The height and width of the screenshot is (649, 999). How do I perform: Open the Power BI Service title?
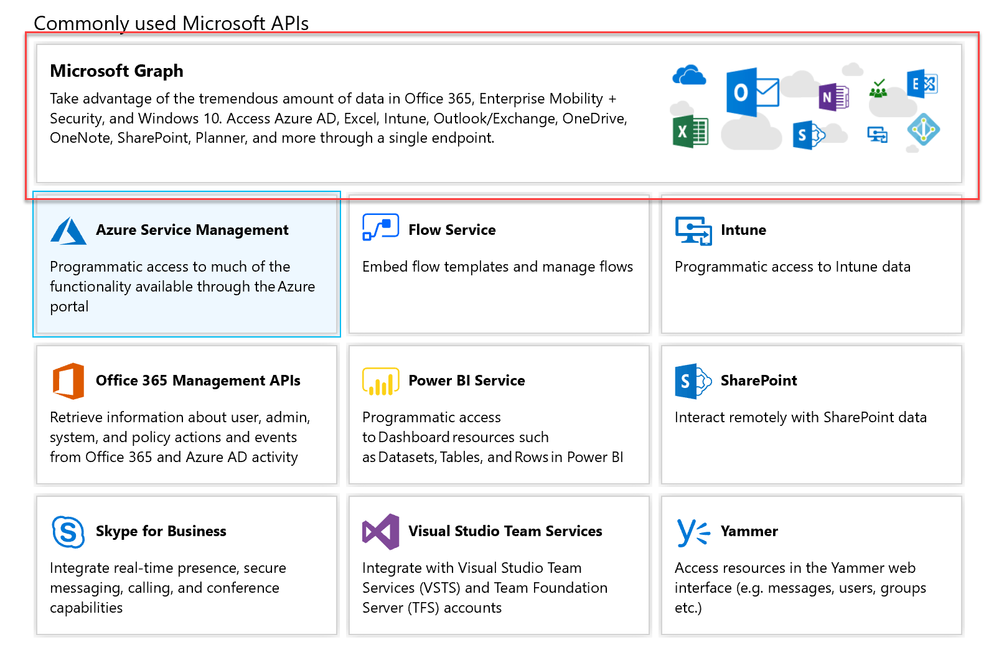466,381
